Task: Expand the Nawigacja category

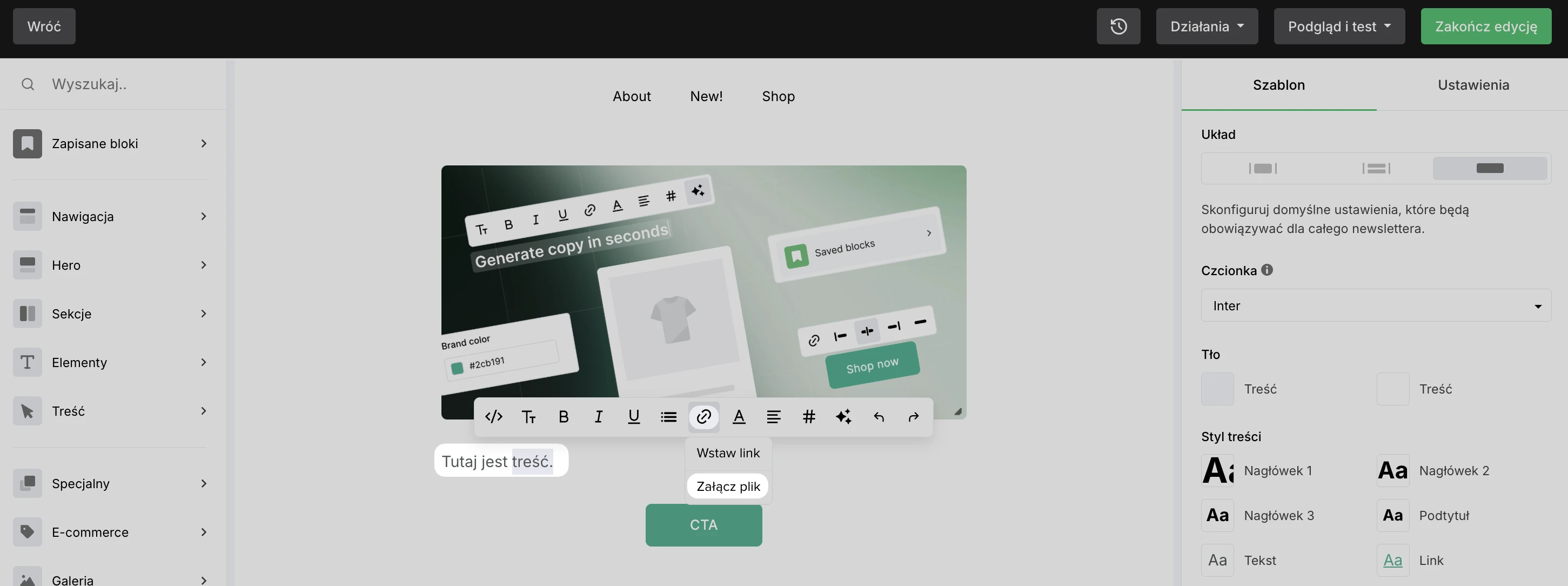Action: 204,216
